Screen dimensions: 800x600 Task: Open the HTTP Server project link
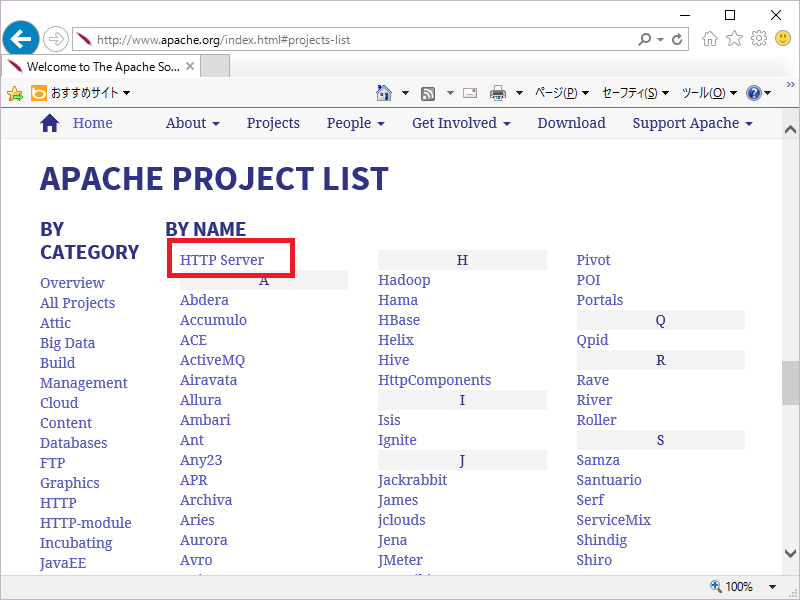(222, 260)
